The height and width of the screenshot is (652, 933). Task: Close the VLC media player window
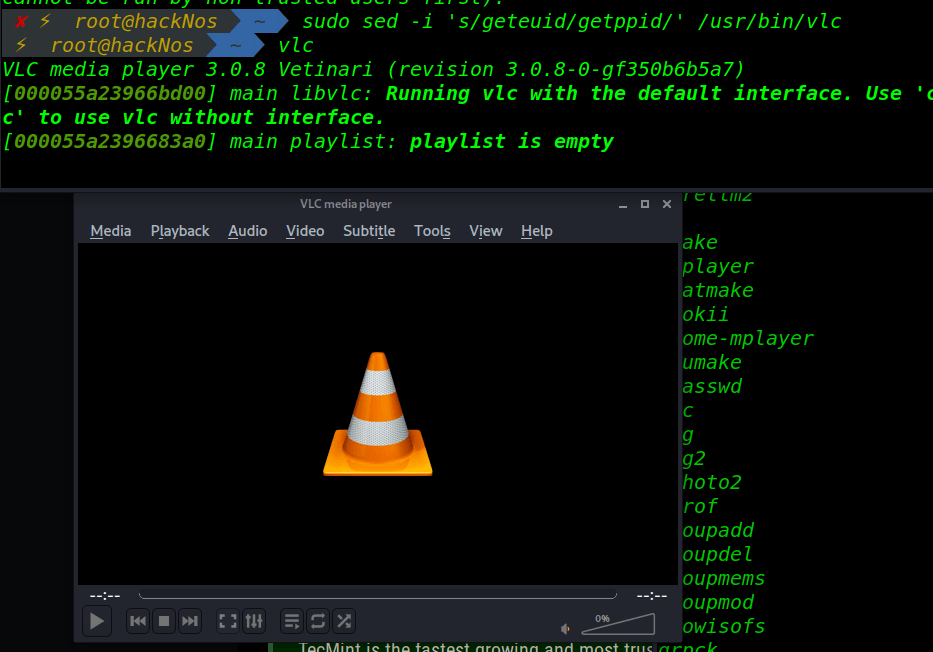pyautogui.click(x=667, y=204)
